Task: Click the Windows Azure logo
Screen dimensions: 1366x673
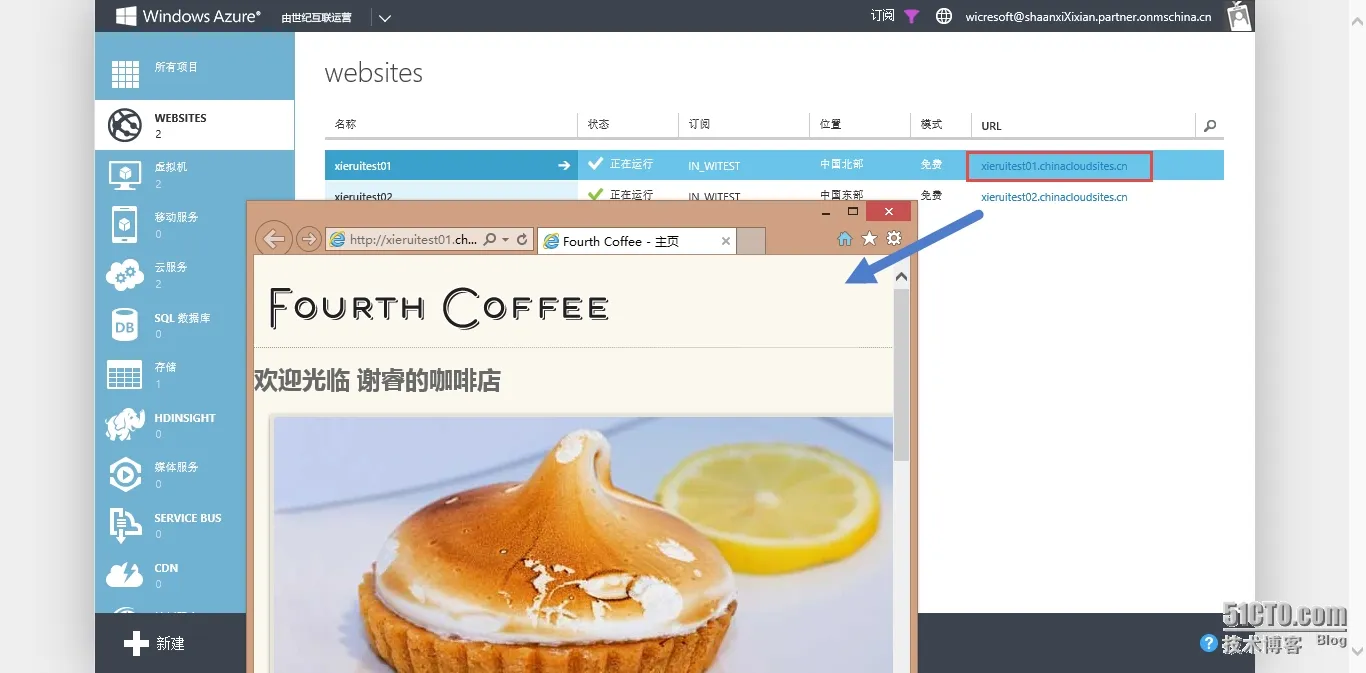Action: pyautogui.click(x=187, y=16)
